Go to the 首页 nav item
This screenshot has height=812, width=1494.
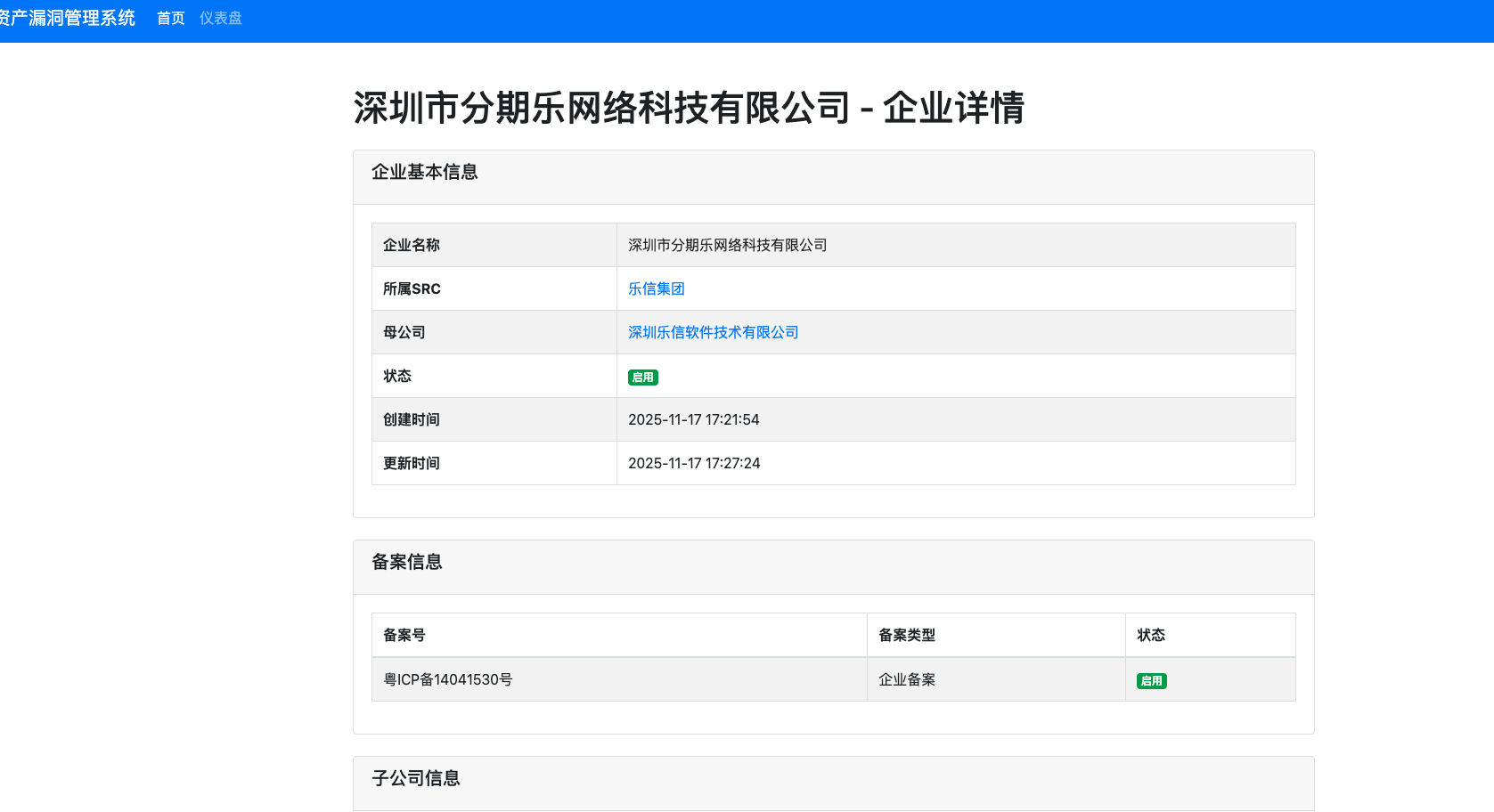(170, 19)
